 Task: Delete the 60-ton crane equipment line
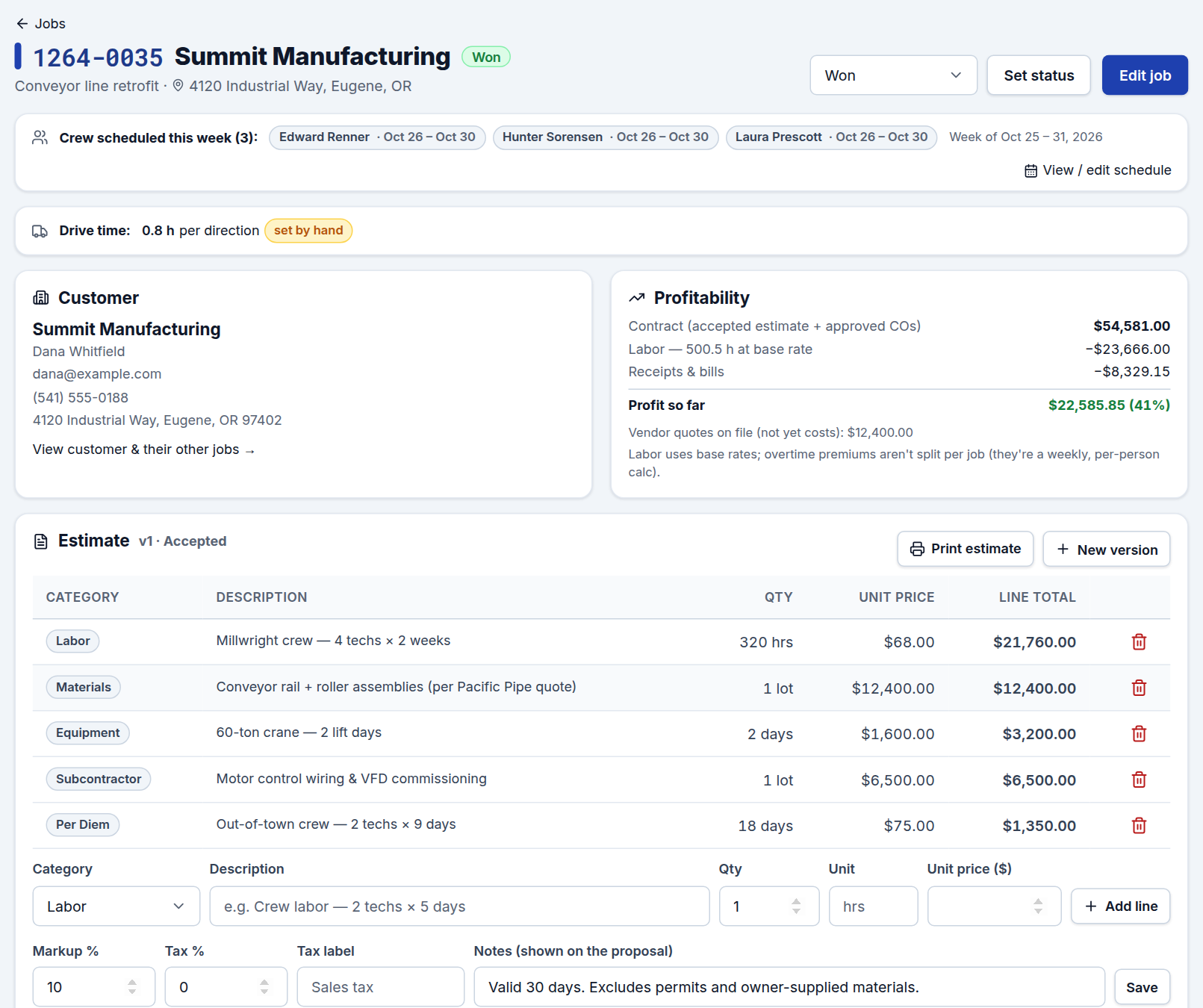click(x=1139, y=734)
